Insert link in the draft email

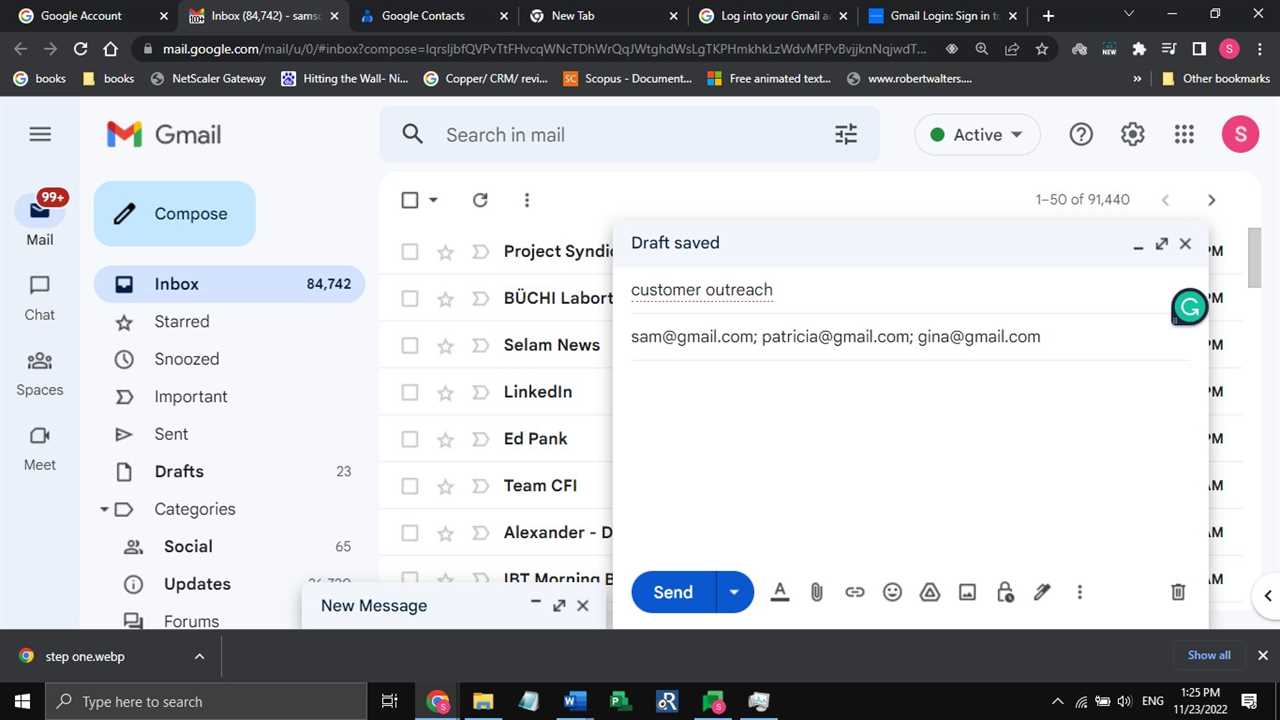point(855,592)
